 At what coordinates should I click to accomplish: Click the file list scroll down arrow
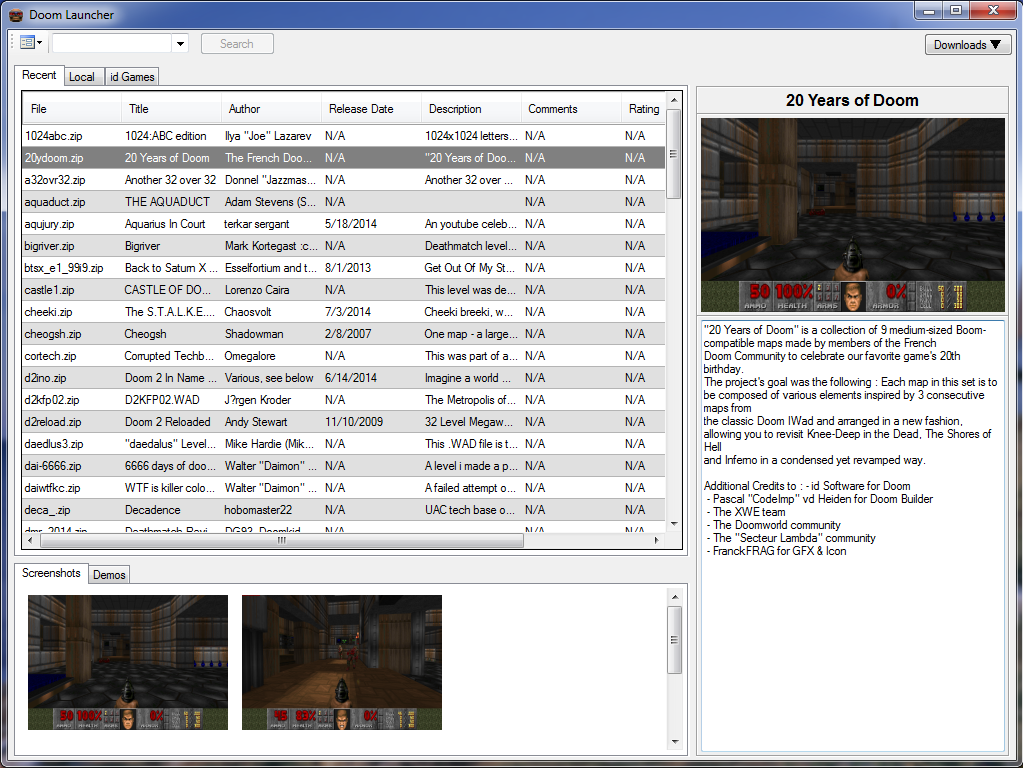[x=674, y=524]
